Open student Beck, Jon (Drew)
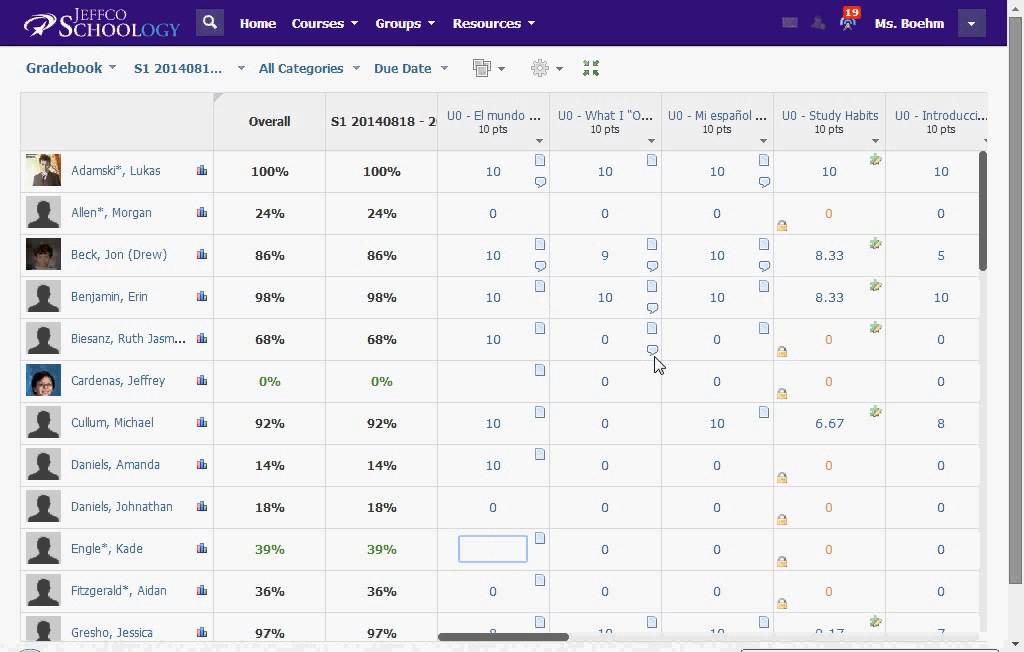The width and height of the screenshot is (1024, 652). click(119, 255)
